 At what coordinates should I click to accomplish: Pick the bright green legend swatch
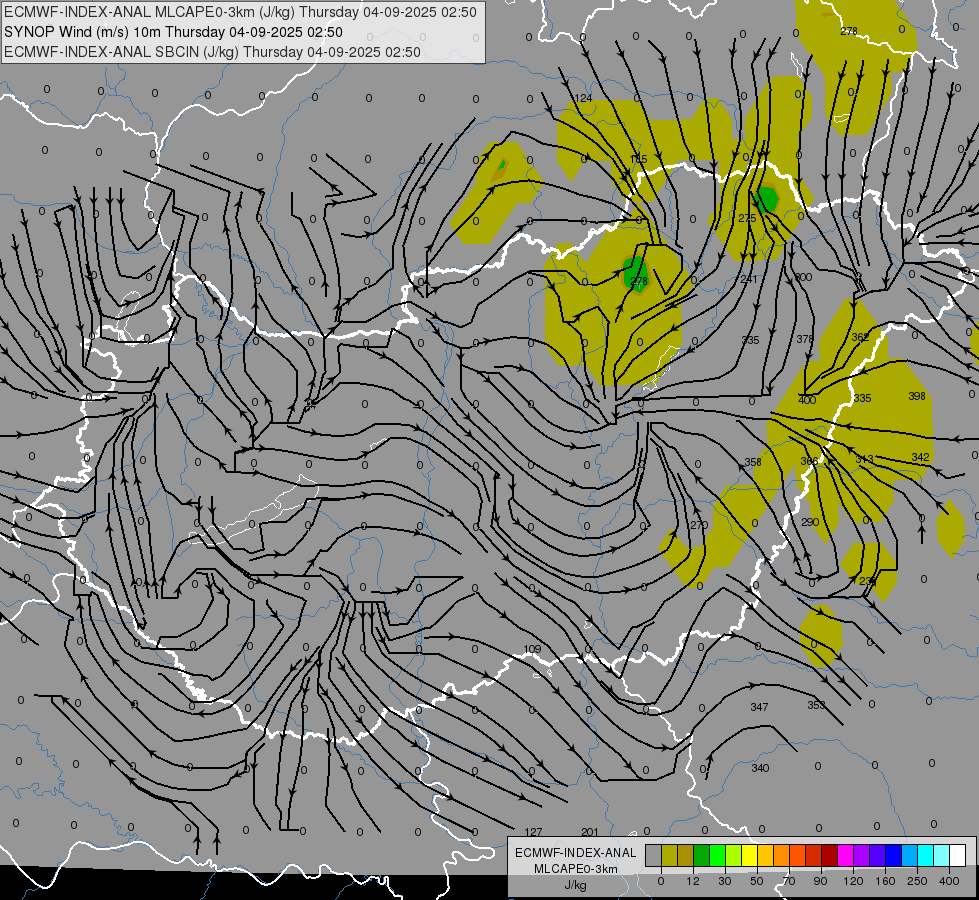717,855
